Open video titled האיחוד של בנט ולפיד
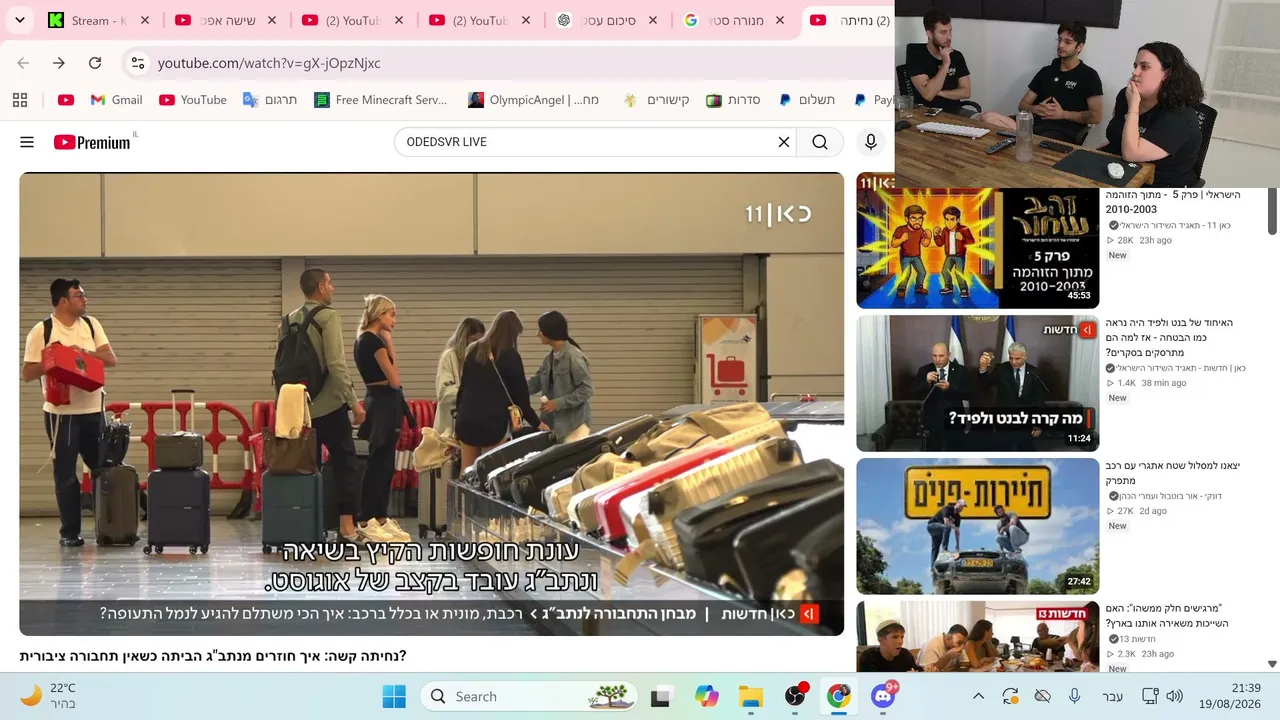This screenshot has height=720, width=1280. 1169,338
